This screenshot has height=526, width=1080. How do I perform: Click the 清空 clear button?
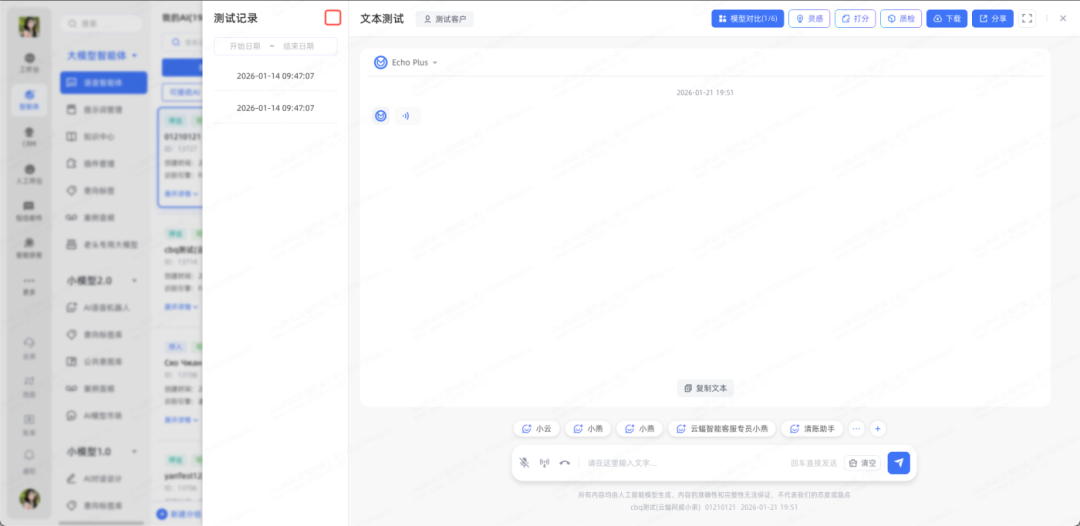pyautogui.click(x=861, y=463)
